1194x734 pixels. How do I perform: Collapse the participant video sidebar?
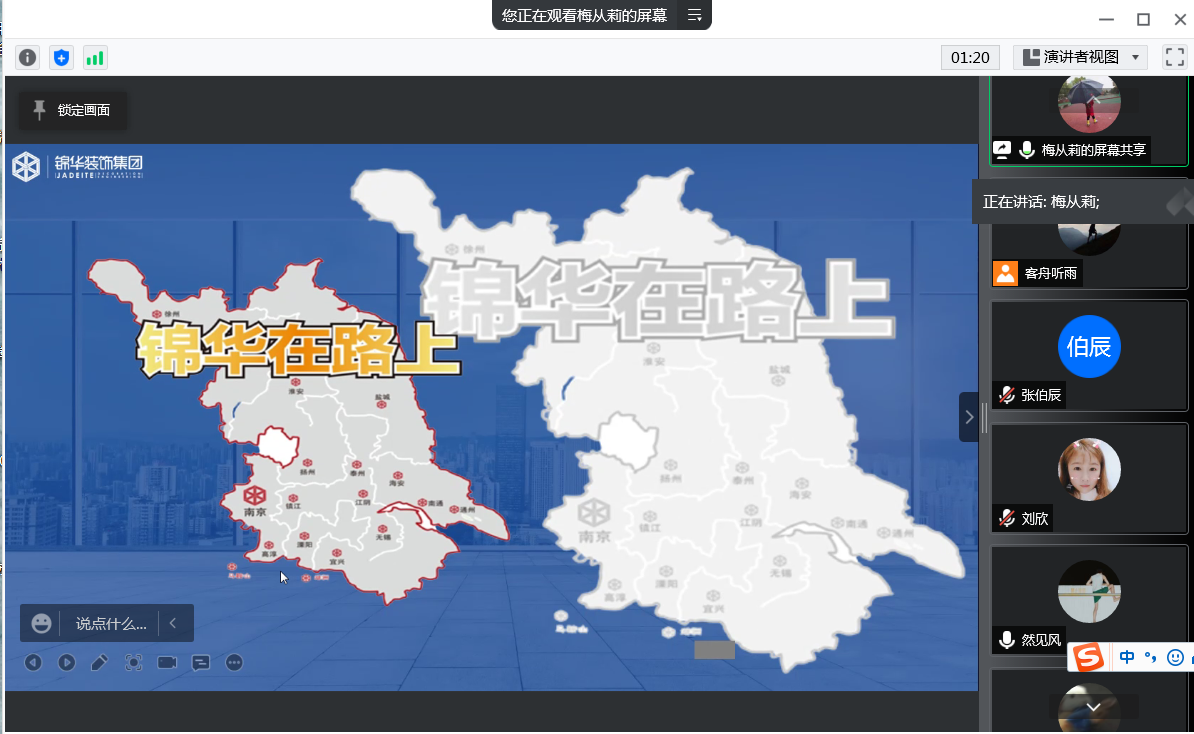[968, 417]
